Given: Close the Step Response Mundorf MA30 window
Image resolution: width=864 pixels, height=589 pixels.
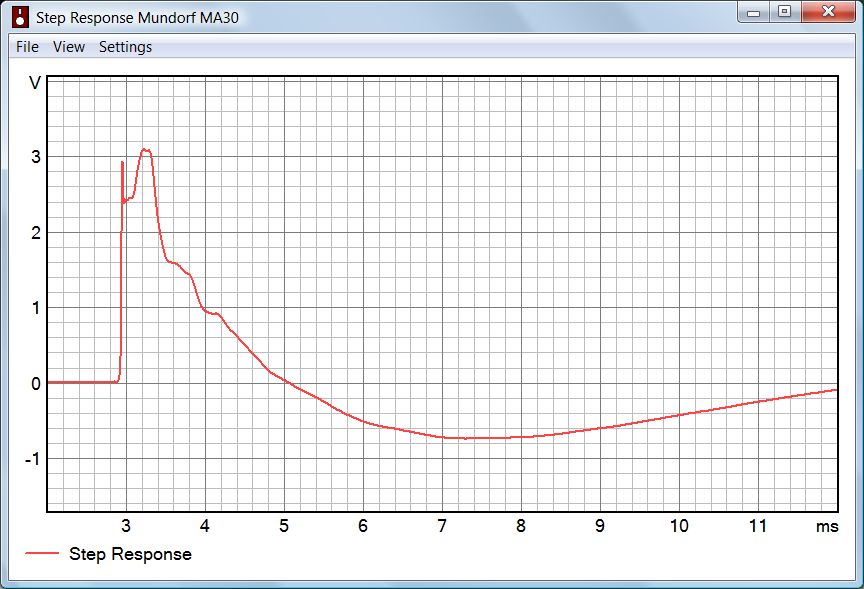Looking at the screenshot, I should 828,12.
